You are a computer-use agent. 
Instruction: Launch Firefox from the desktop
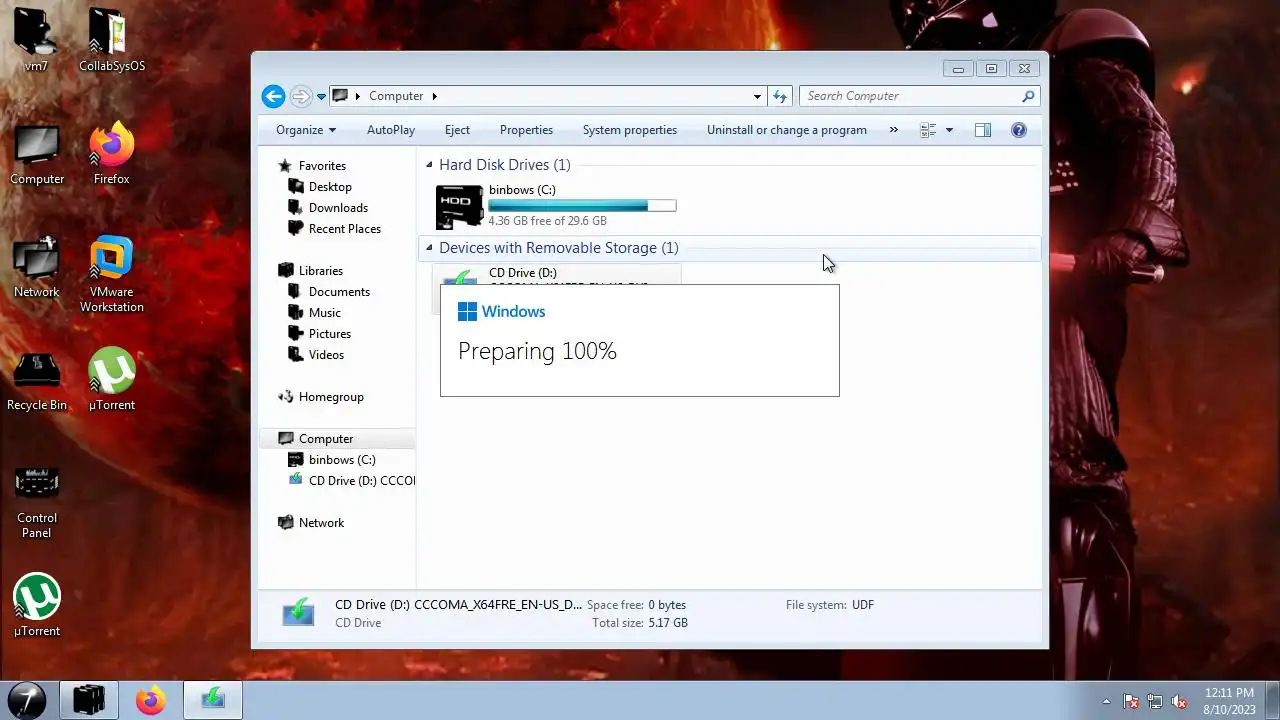coord(112,155)
